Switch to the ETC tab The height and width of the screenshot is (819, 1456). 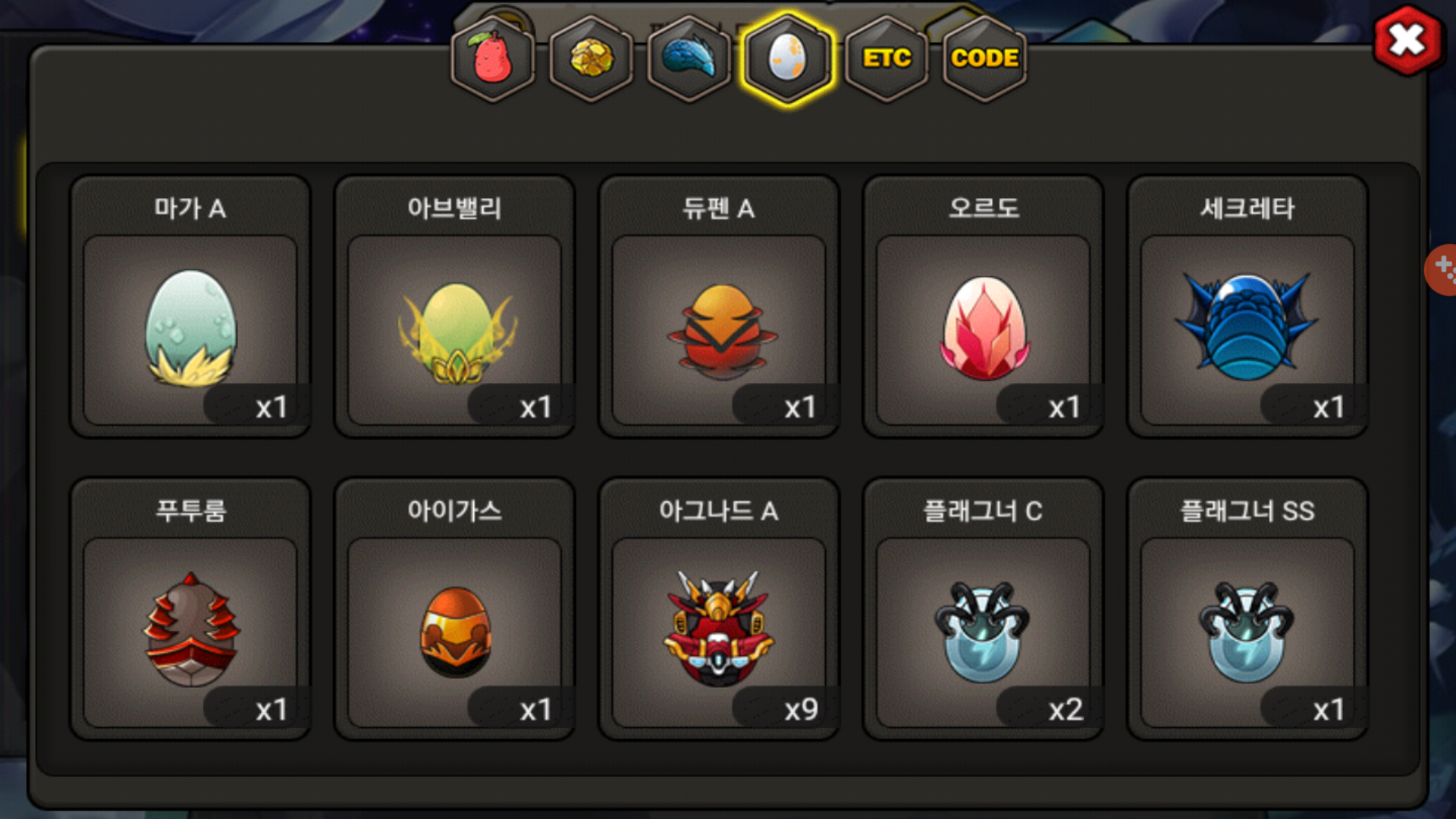(886, 58)
